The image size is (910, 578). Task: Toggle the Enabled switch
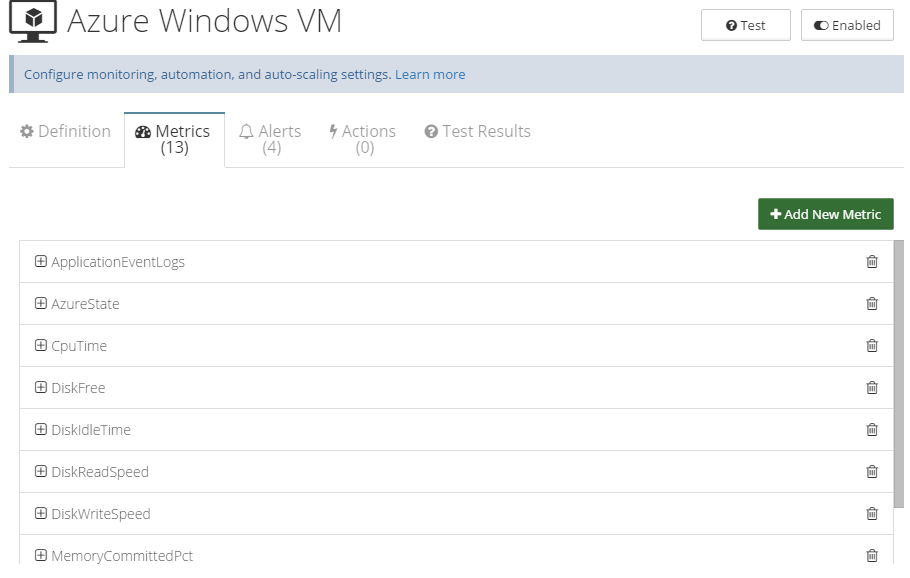point(847,25)
